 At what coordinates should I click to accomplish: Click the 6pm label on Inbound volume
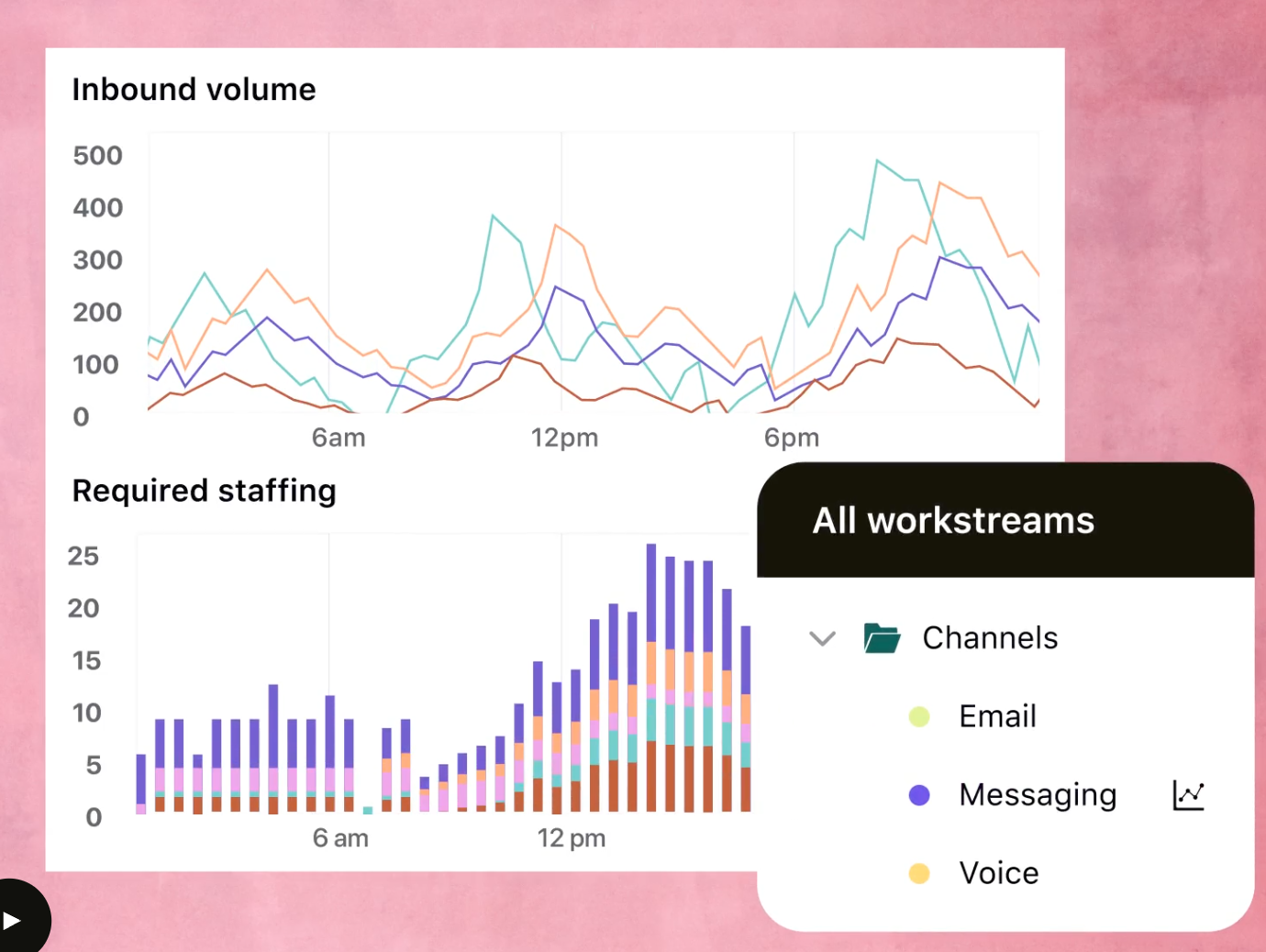pos(792,438)
